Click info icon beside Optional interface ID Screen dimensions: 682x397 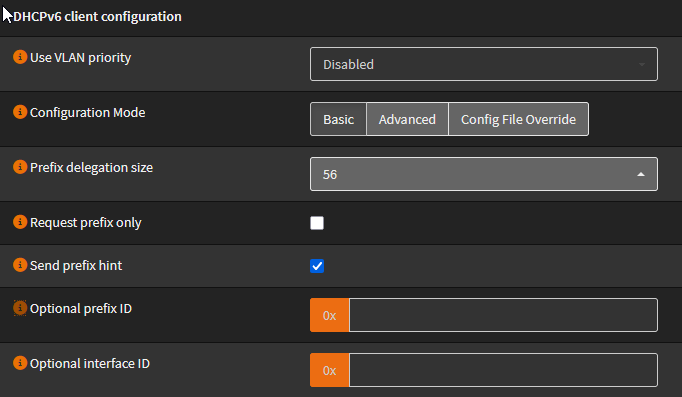point(20,363)
